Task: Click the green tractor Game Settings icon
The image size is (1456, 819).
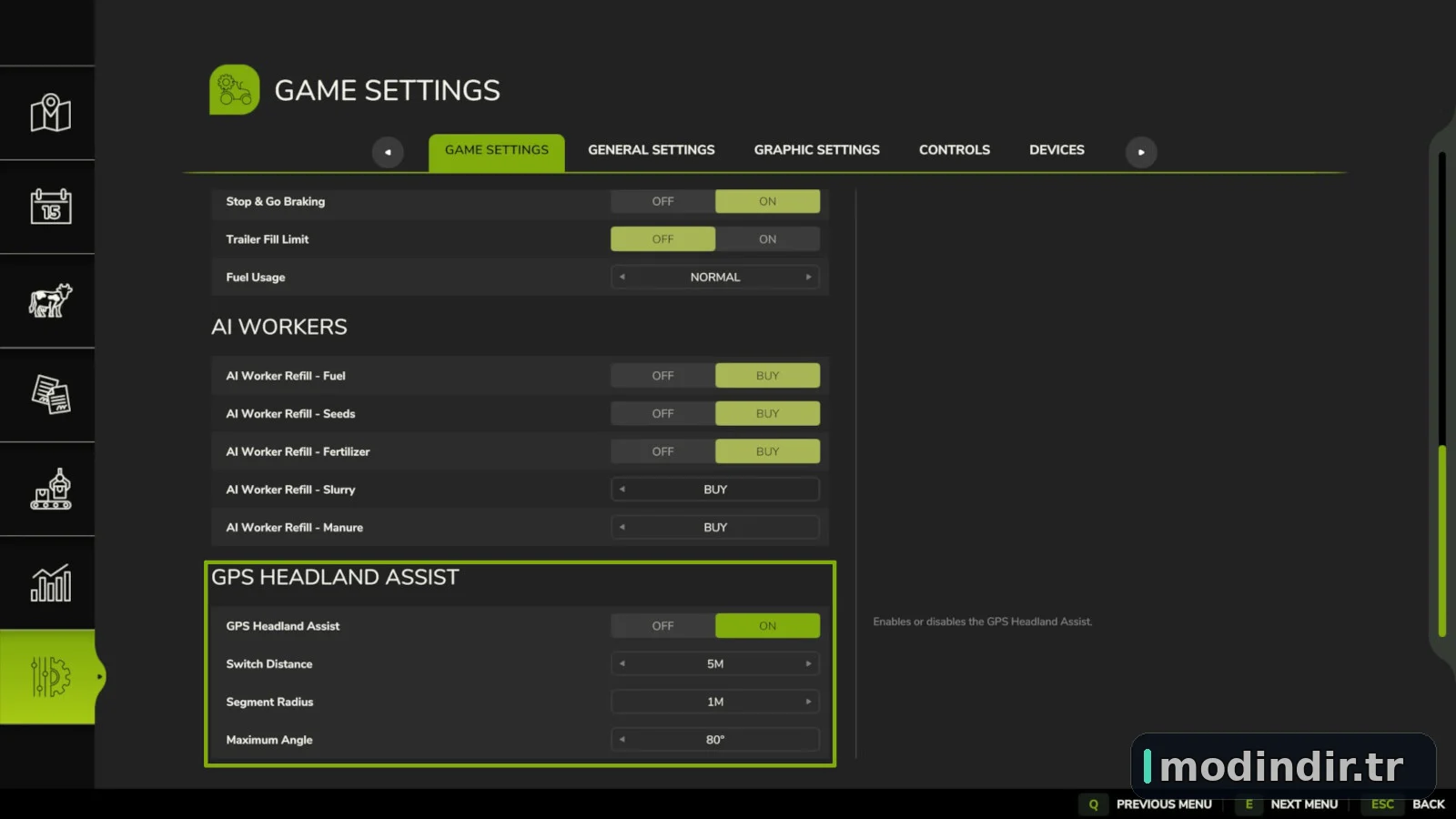Action: click(235, 89)
